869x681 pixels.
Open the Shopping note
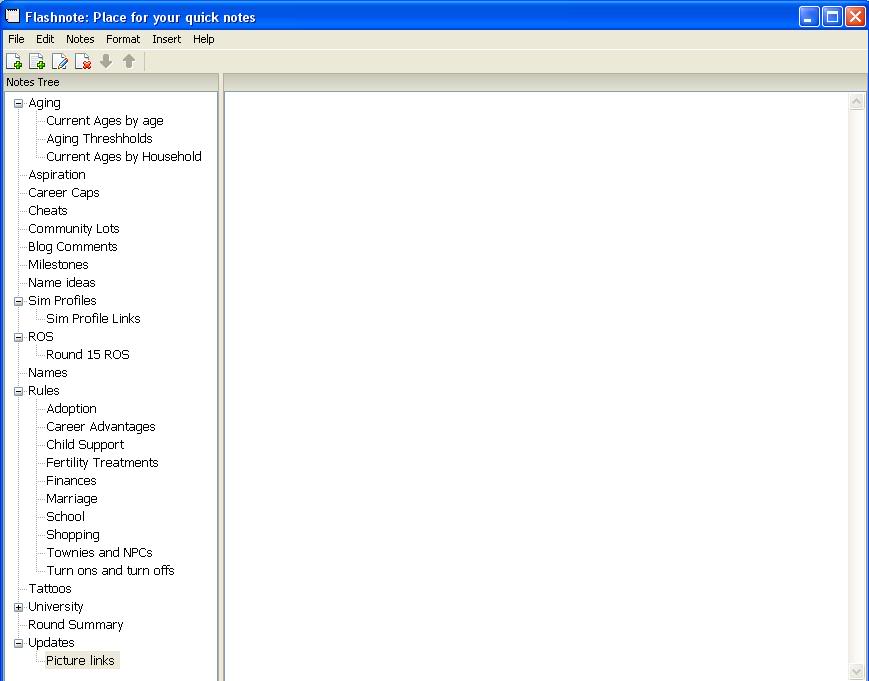[x=73, y=535]
